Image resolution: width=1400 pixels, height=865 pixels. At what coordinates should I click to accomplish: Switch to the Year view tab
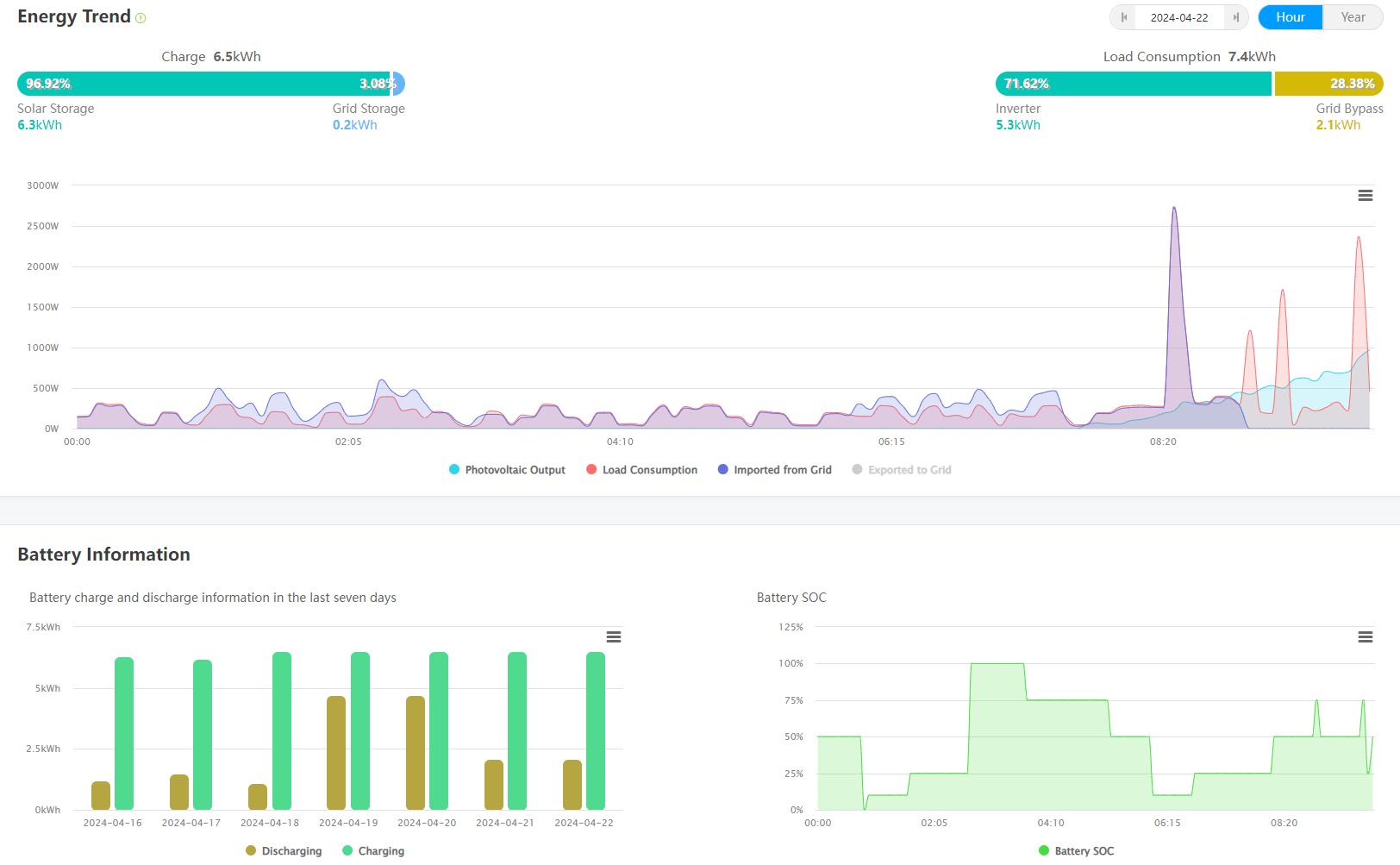tap(1352, 17)
